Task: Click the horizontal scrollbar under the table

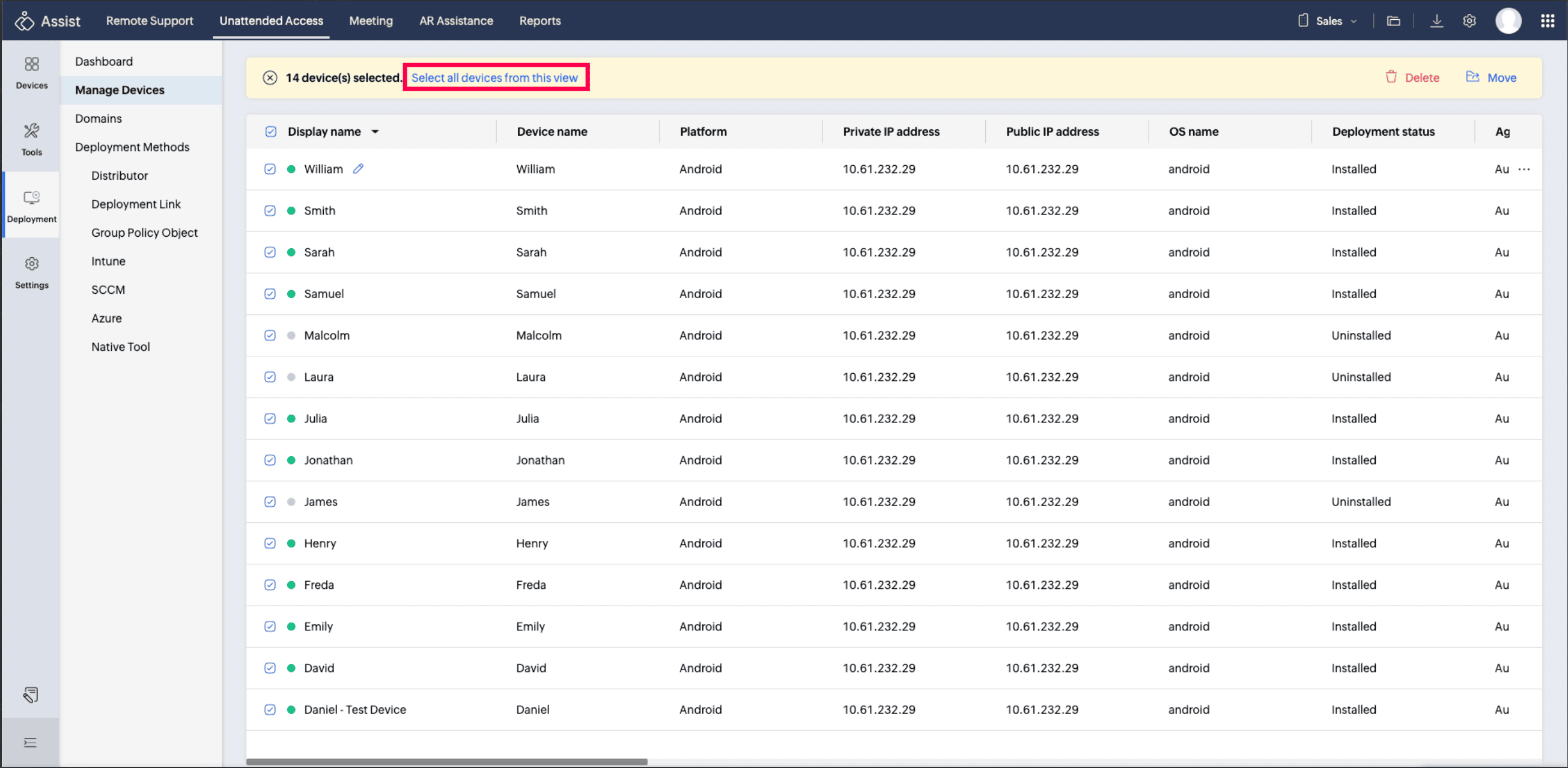Action: [x=447, y=761]
